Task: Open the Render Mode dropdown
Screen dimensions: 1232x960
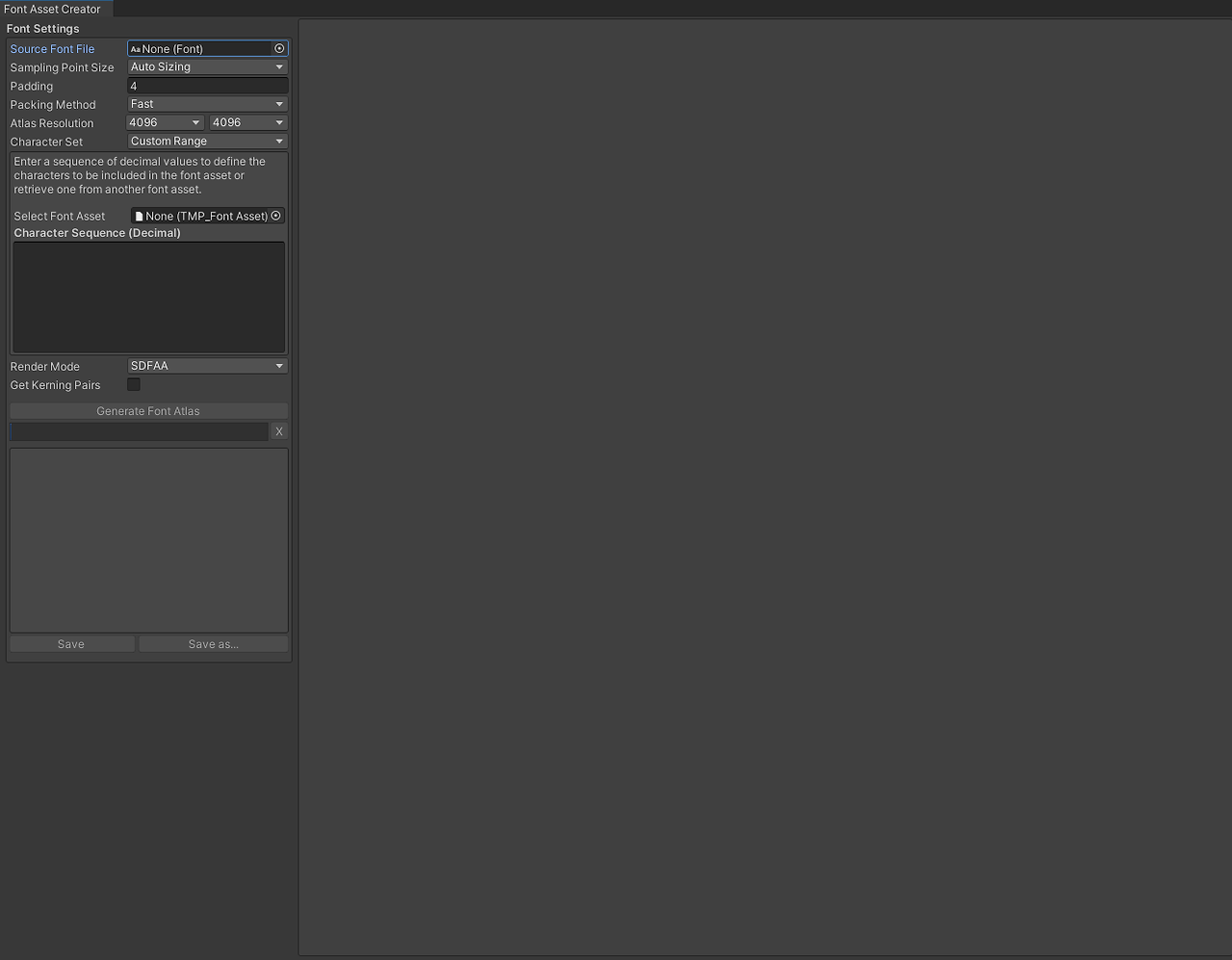Action: click(207, 365)
